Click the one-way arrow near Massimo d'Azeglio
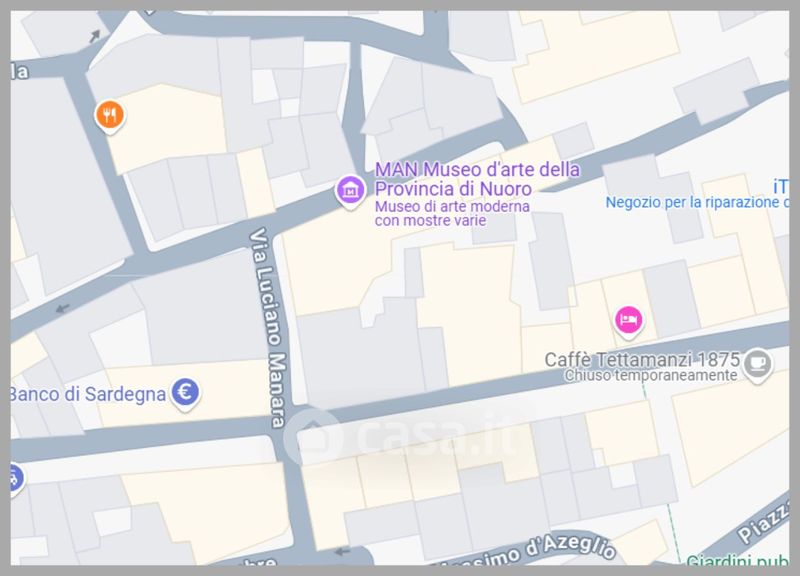 pyautogui.click(x=342, y=549)
